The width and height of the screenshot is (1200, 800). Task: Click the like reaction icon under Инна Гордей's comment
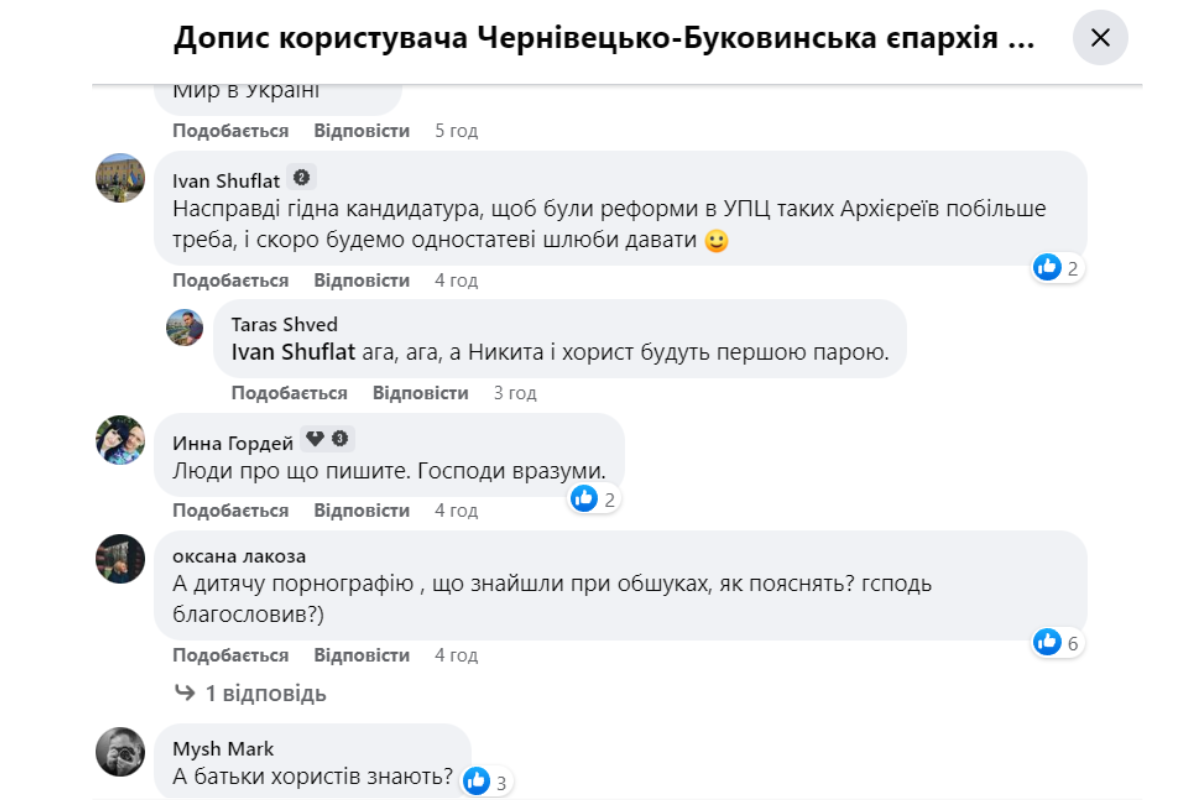[583, 496]
